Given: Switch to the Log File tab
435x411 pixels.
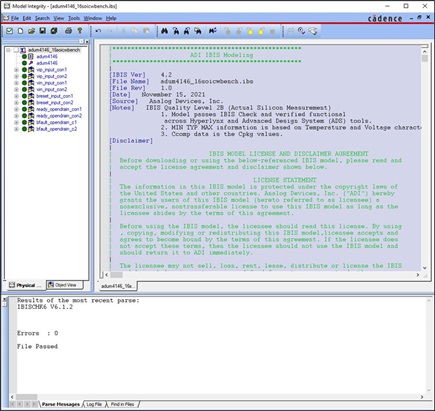Looking at the screenshot, I should pos(94,404).
